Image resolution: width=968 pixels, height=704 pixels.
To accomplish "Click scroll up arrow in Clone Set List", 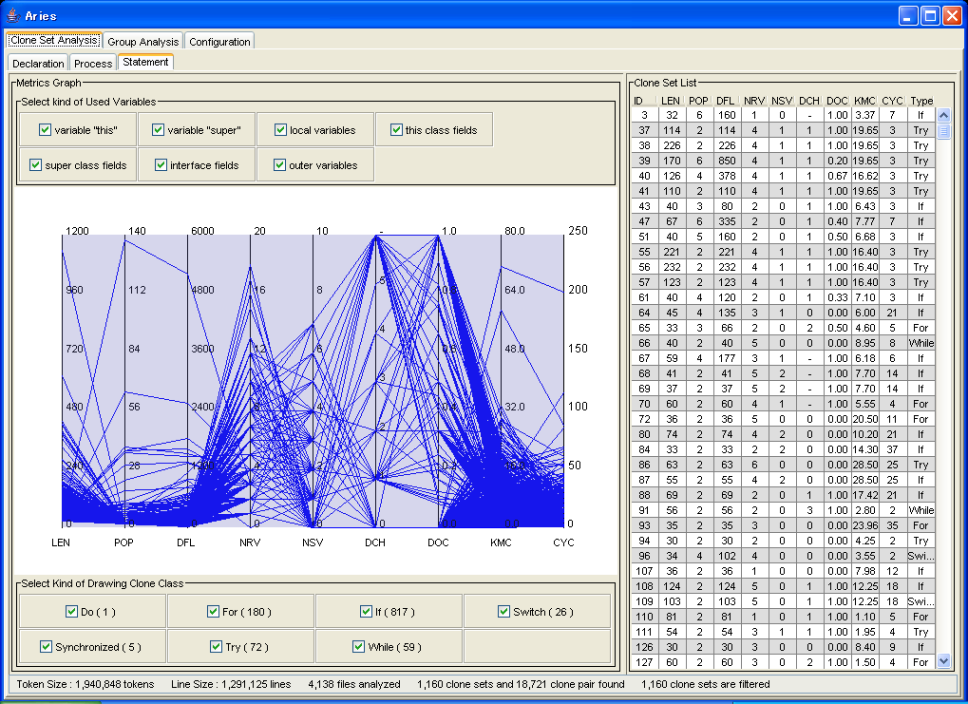I will tap(943, 115).
